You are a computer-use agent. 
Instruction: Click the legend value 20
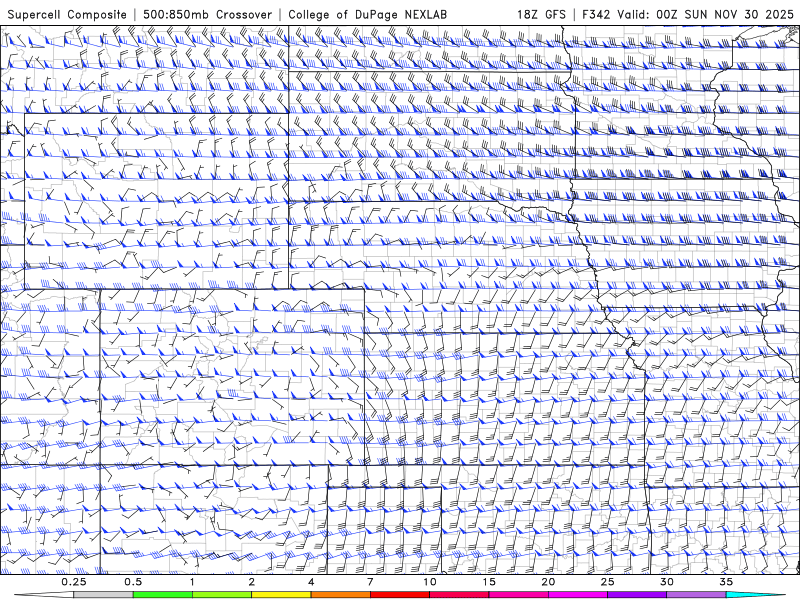pyautogui.click(x=548, y=582)
